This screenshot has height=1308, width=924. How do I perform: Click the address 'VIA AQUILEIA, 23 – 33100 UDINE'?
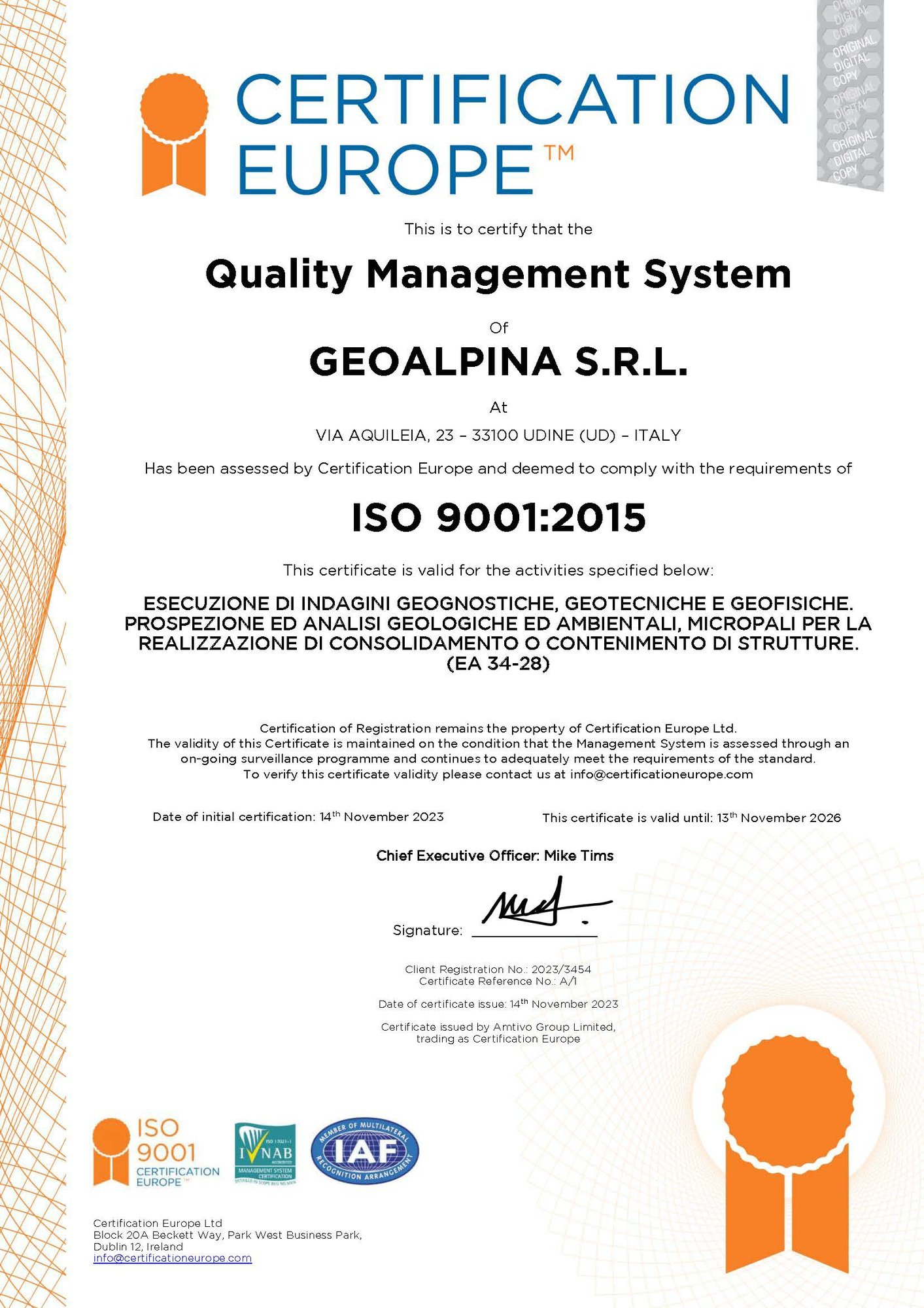(x=466, y=436)
